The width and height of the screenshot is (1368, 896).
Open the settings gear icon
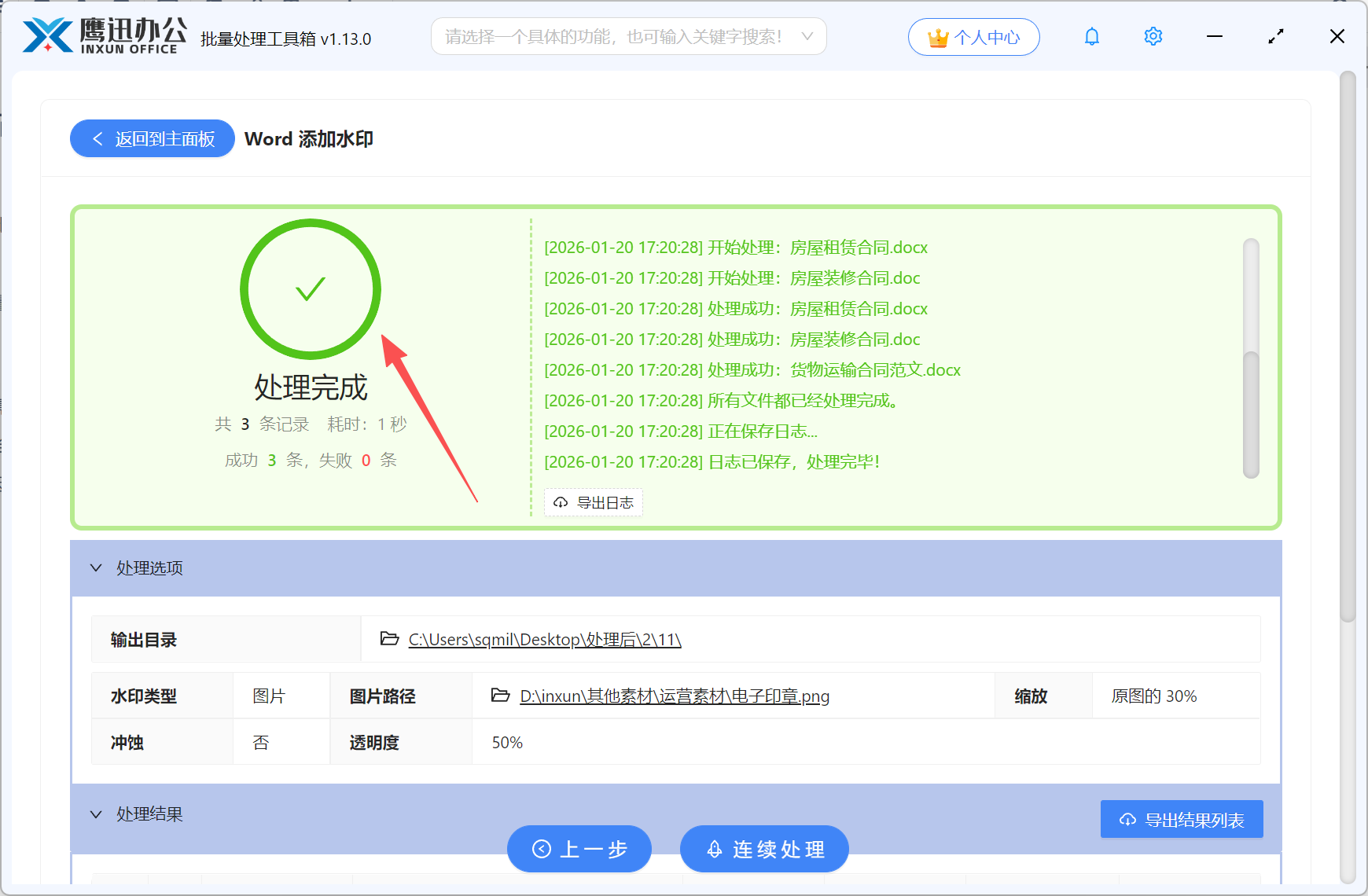point(1153,36)
